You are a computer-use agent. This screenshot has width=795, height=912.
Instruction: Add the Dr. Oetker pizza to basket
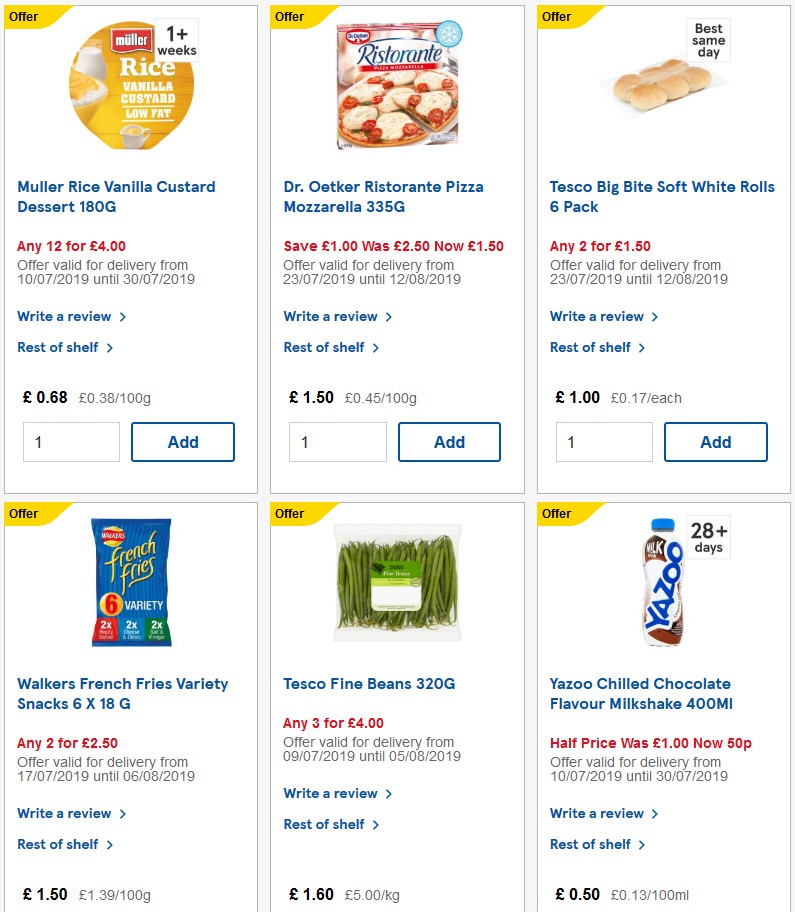coord(449,441)
